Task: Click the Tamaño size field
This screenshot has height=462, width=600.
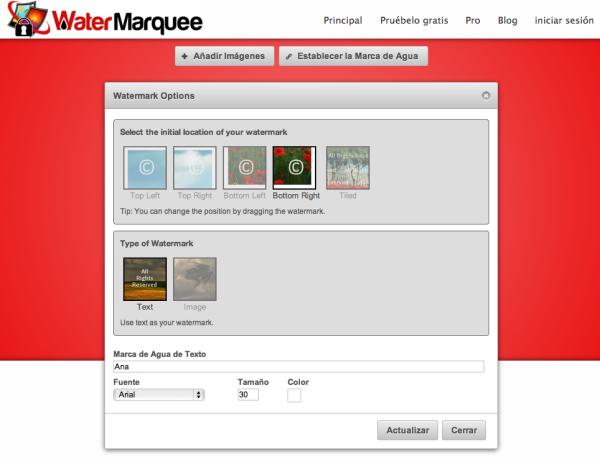Action: point(248,395)
